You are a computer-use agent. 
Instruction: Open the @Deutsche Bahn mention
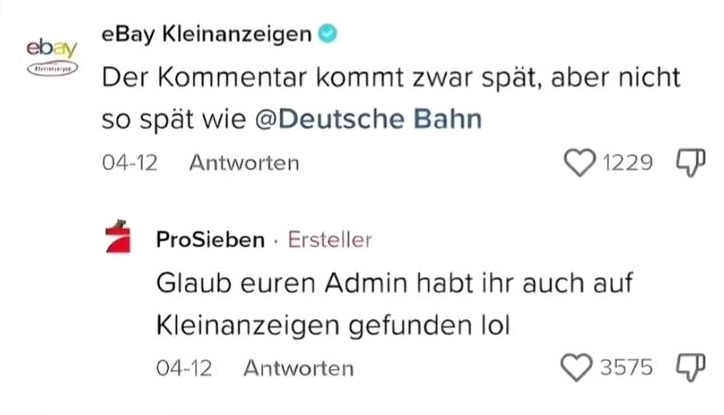click(368, 119)
